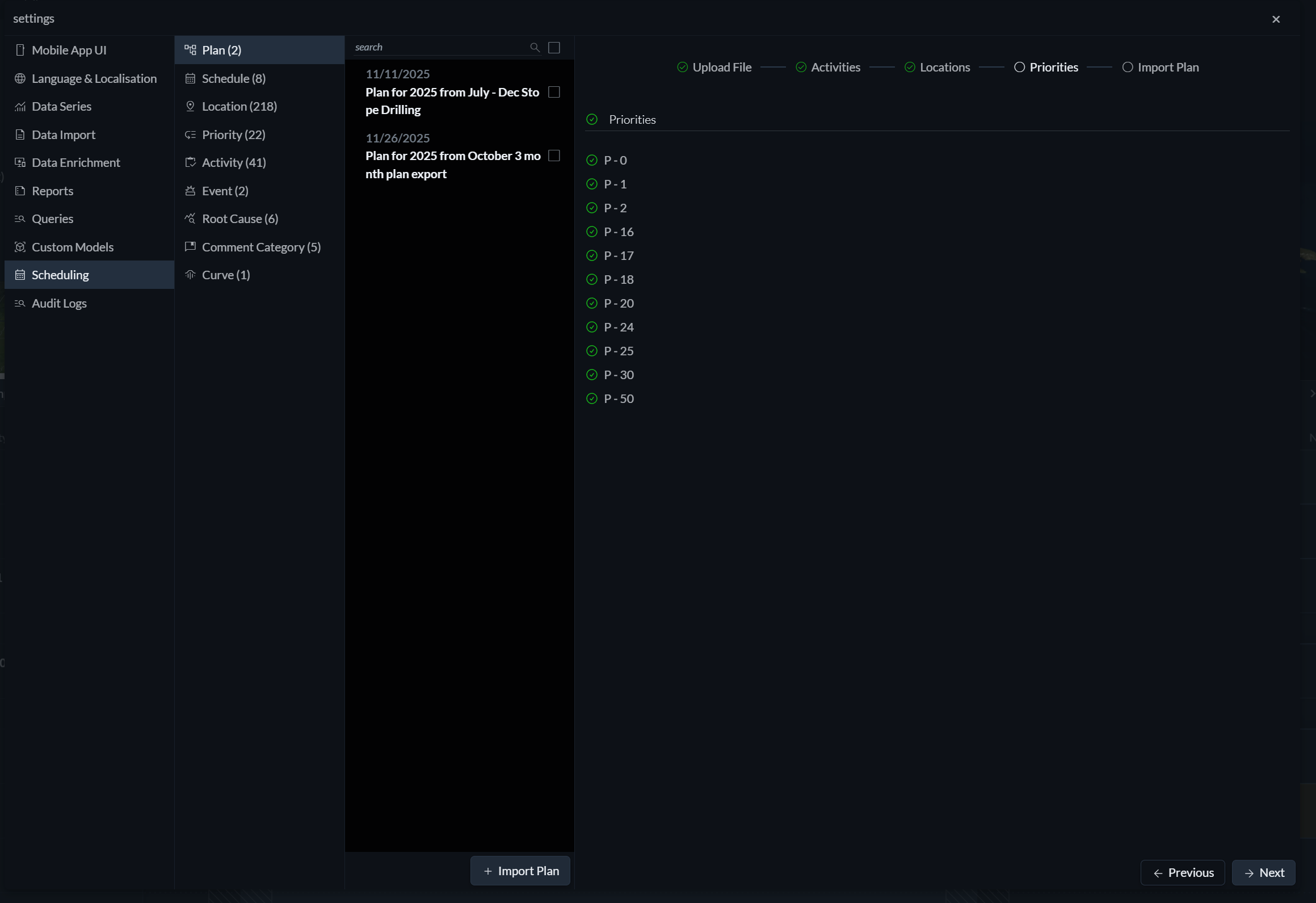
Task: Open Language & Localisation settings
Action: [x=89, y=78]
